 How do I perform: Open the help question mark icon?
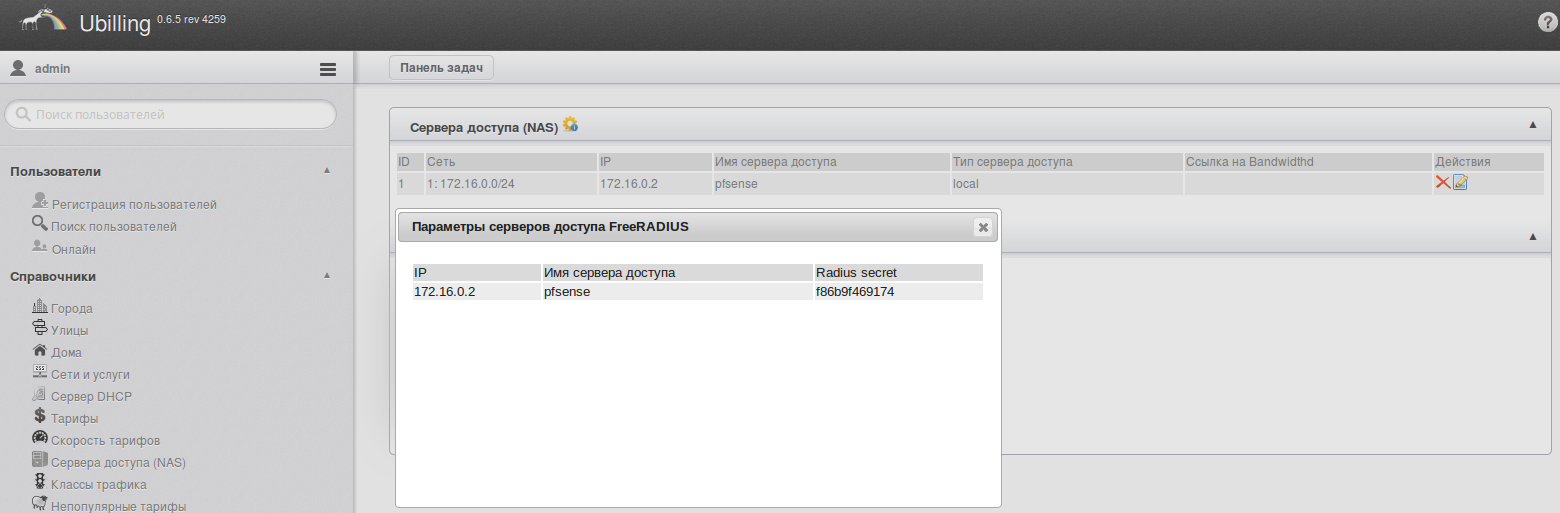(x=1548, y=23)
